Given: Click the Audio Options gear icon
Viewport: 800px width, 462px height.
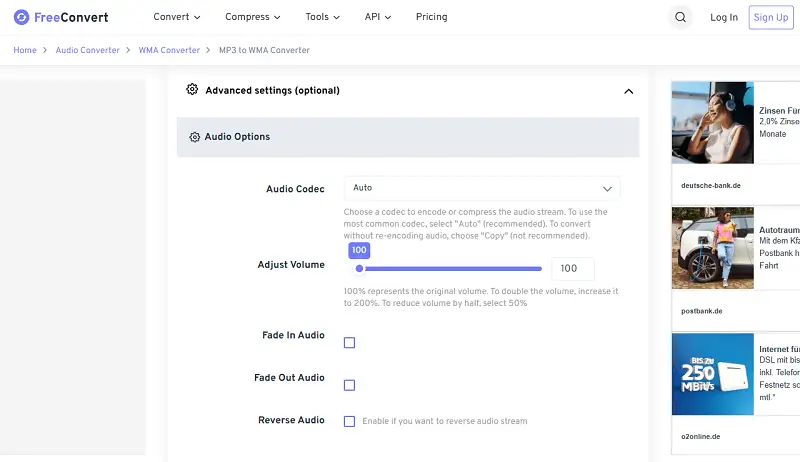Looking at the screenshot, I should pos(194,137).
